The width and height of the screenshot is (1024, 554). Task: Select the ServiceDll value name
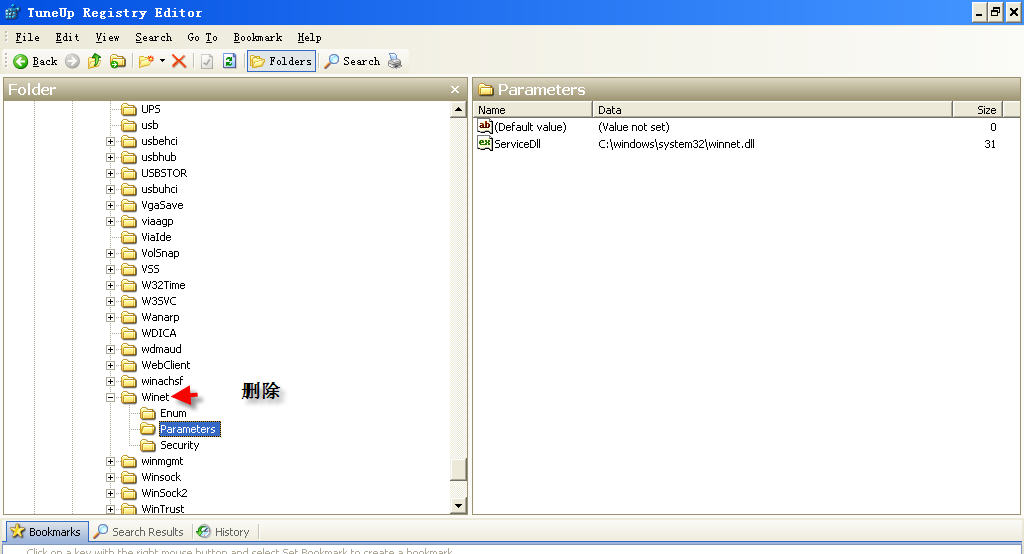(517, 144)
